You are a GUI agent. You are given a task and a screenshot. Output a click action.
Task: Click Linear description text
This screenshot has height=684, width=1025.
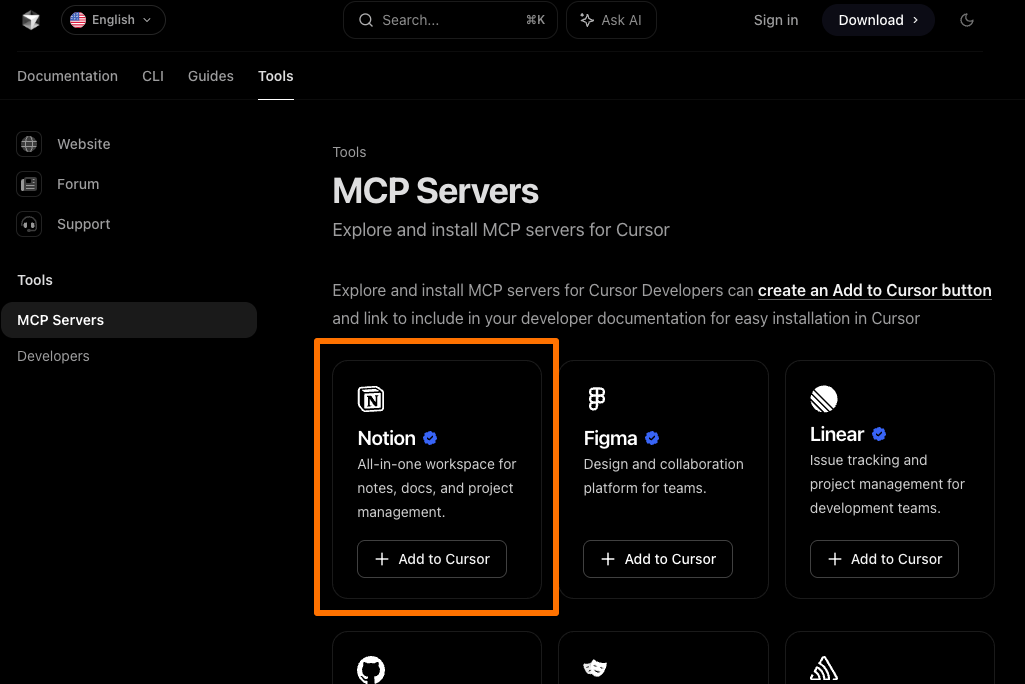[x=887, y=485]
